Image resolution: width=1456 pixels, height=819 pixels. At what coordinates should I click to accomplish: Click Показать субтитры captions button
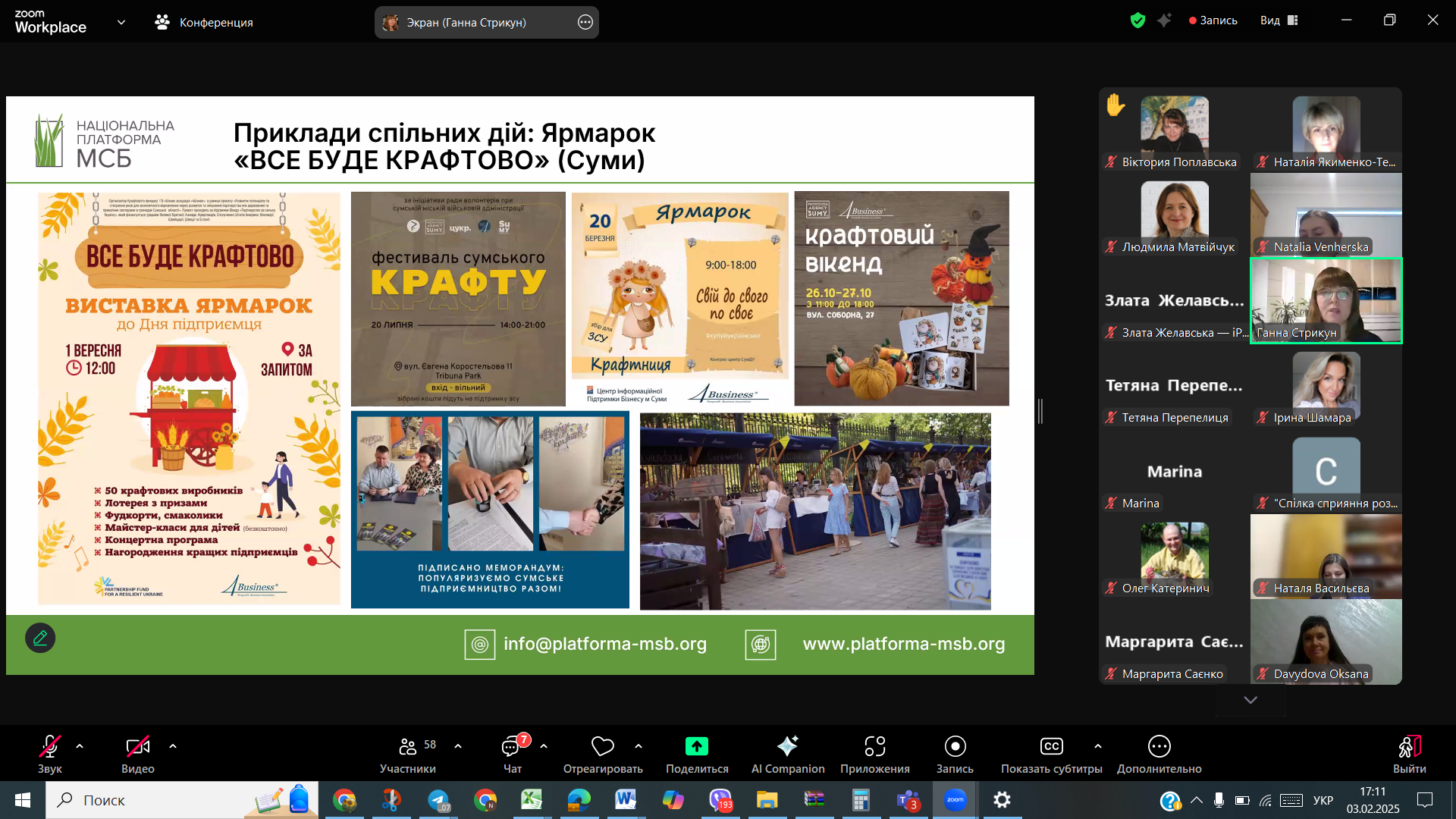tap(1051, 747)
